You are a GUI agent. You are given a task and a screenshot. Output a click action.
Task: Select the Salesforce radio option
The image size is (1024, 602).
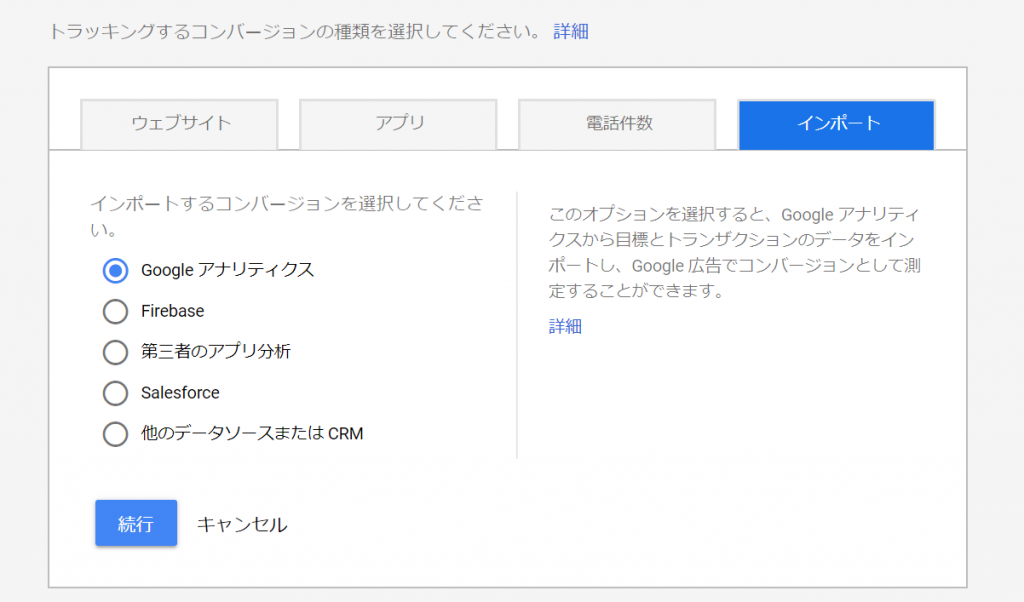click(116, 393)
